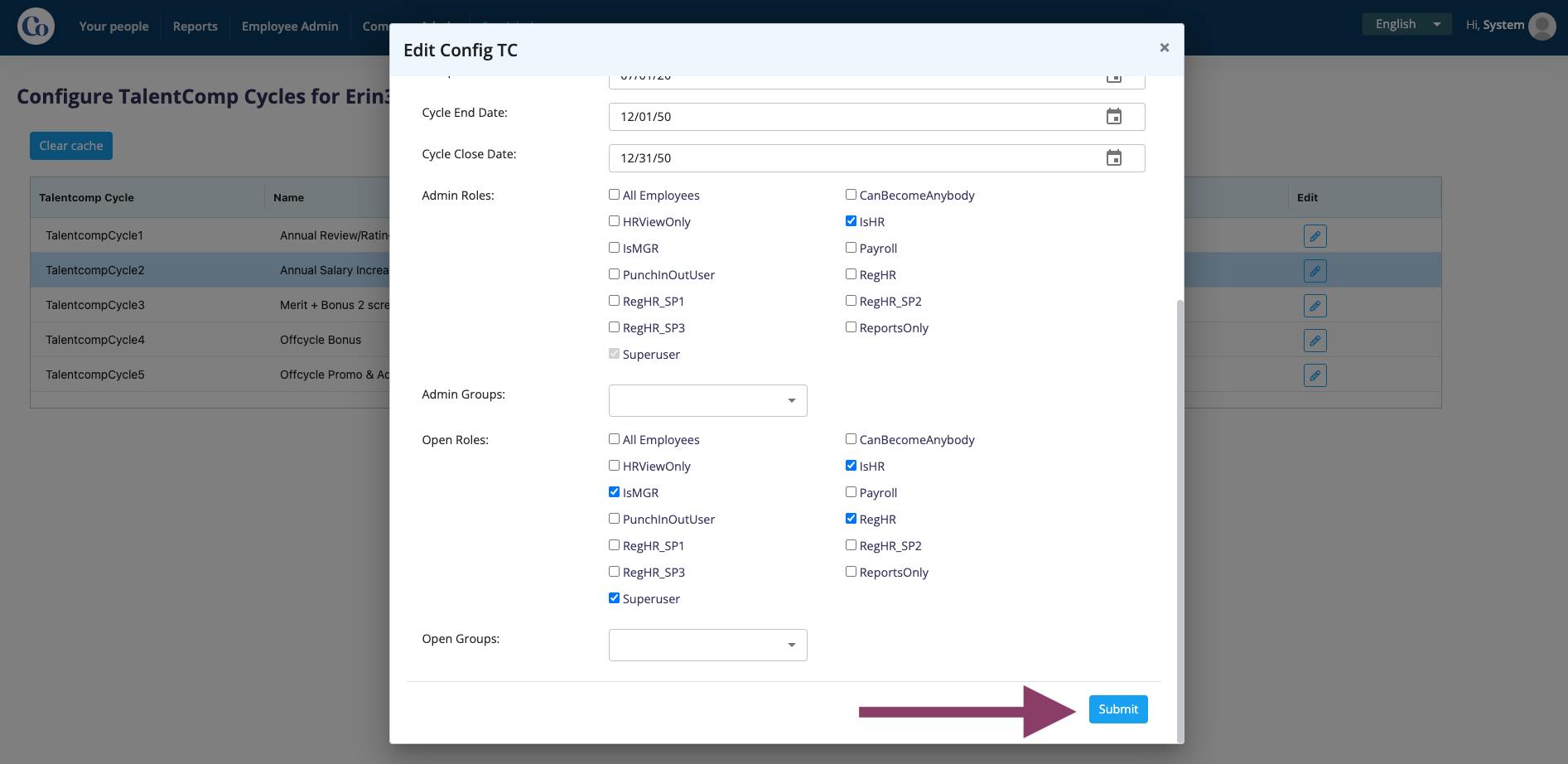The width and height of the screenshot is (1568, 764).
Task: Open the System user avatar menu
Action: pos(1541,26)
